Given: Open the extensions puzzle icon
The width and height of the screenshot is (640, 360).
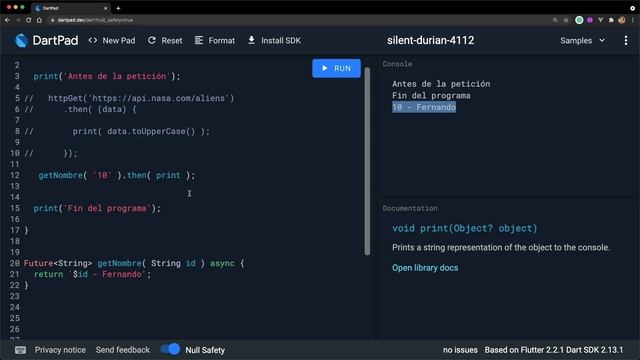Looking at the screenshot, I should tap(611, 20).
